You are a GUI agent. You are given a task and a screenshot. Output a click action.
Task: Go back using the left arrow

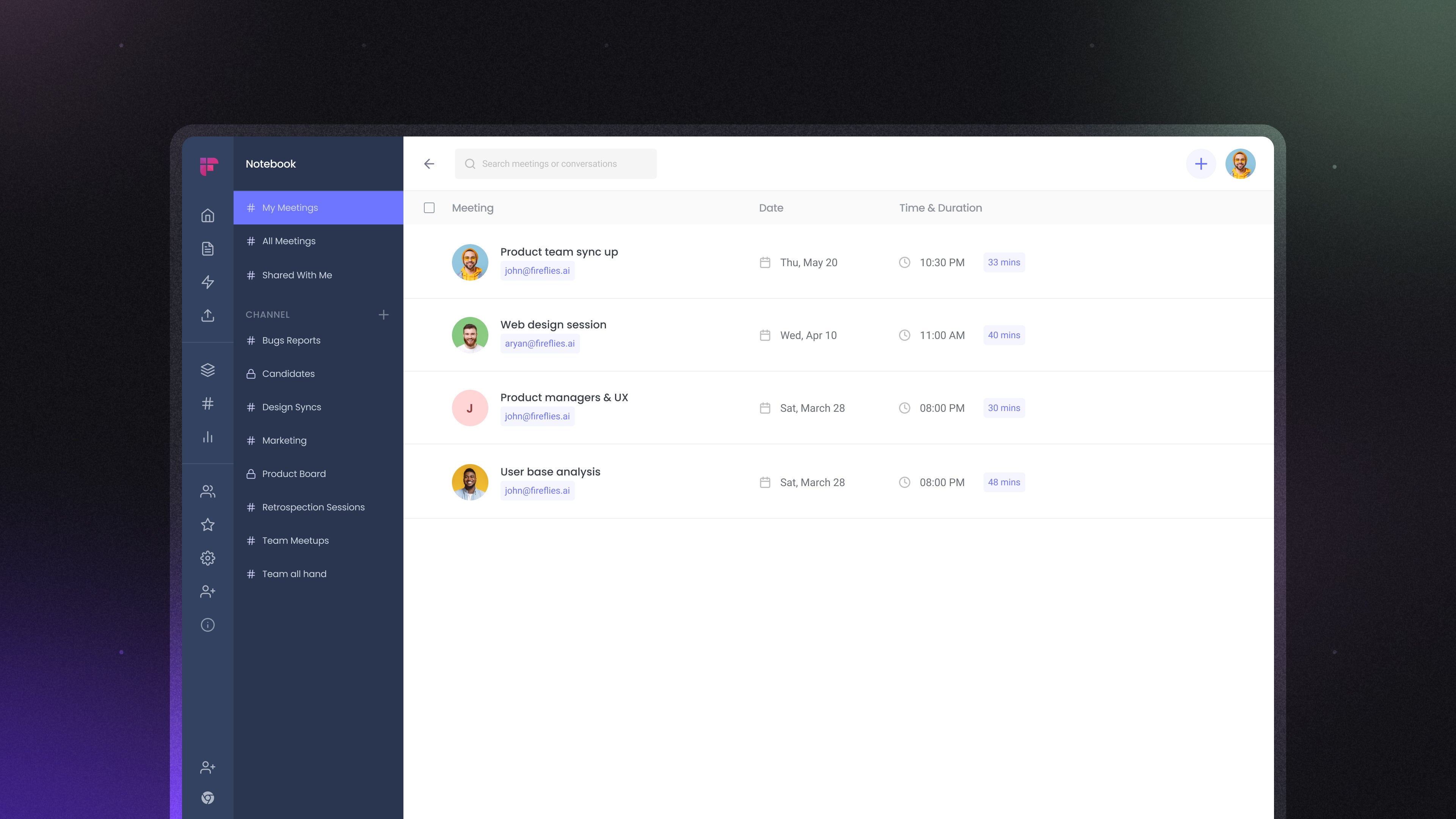429,163
